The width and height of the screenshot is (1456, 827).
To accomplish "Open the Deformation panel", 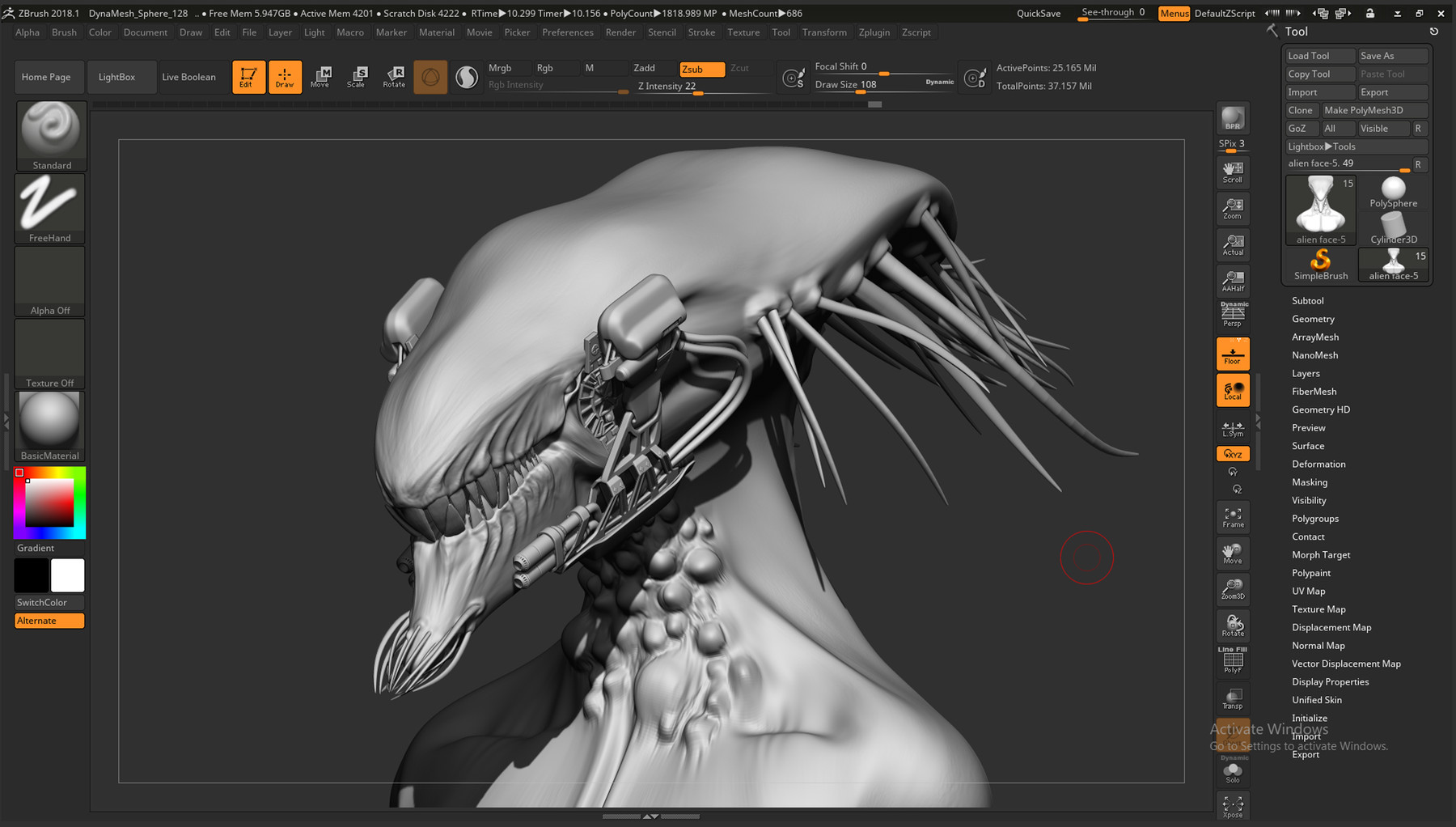I will (1318, 464).
